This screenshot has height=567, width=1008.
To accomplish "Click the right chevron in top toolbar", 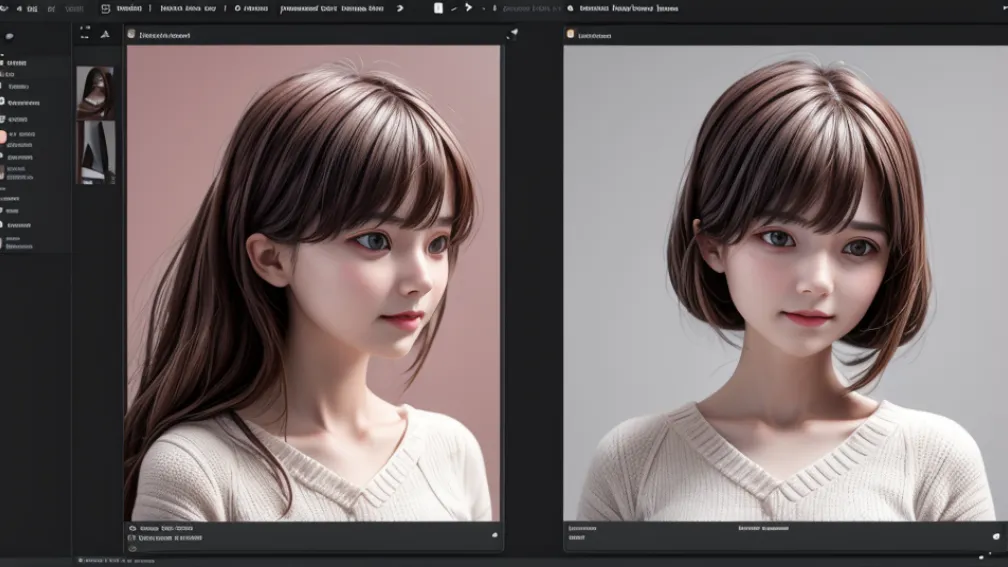I will tap(400, 8).
